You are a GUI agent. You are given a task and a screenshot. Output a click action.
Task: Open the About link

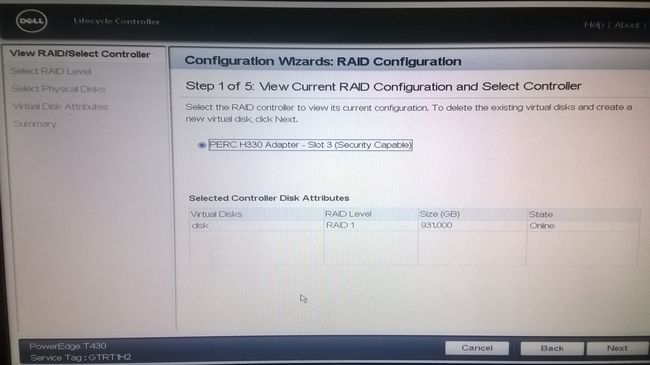627,25
